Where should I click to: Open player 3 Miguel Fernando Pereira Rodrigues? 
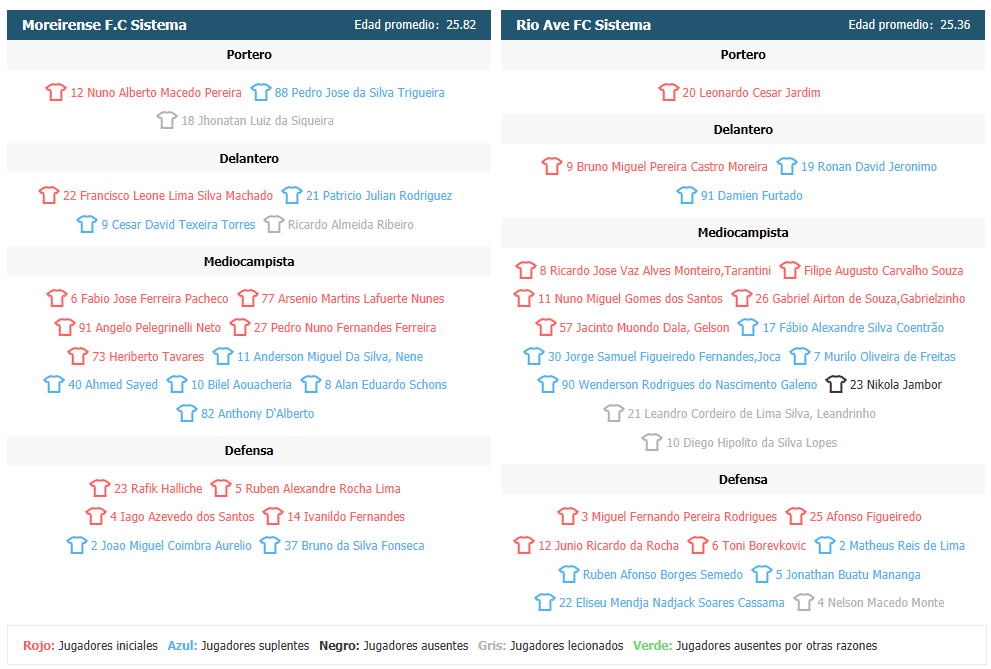point(679,516)
